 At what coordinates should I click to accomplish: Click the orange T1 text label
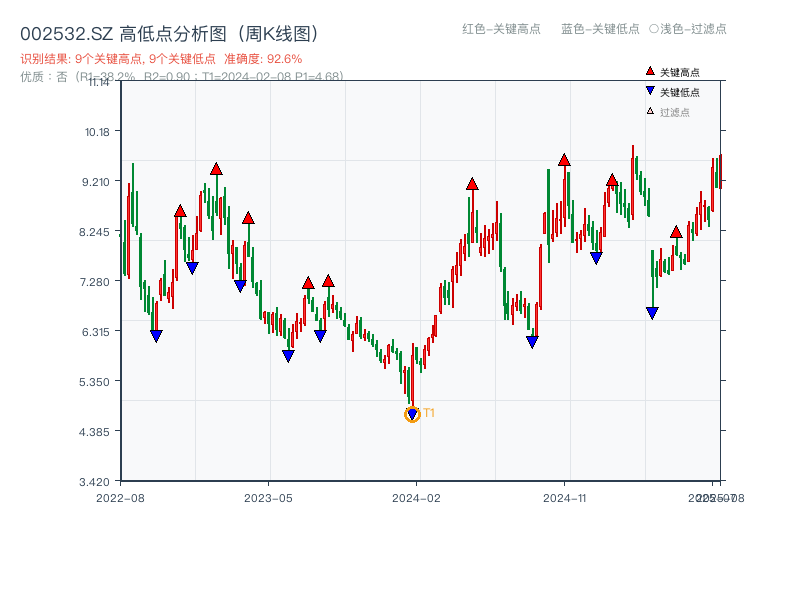pyautogui.click(x=429, y=413)
